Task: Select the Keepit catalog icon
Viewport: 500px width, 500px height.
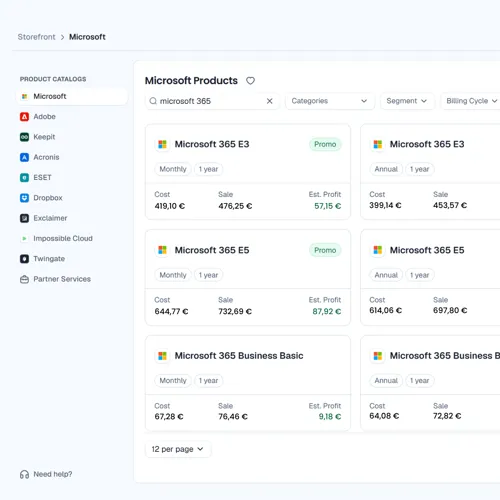Action: point(24,137)
